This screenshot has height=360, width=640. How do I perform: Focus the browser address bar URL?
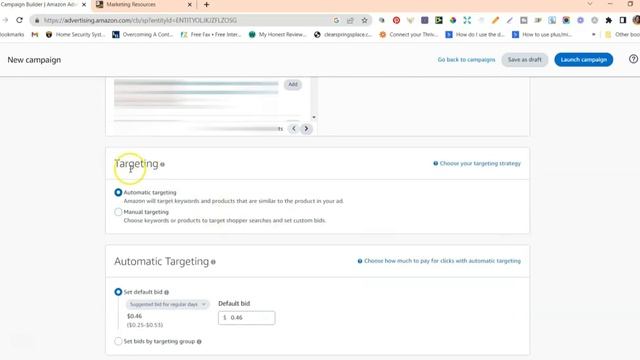[x=140, y=20]
